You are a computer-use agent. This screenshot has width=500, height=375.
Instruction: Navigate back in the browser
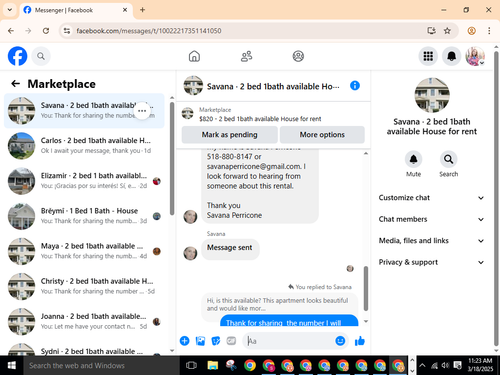pyautogui.click(x=11, y=31)
